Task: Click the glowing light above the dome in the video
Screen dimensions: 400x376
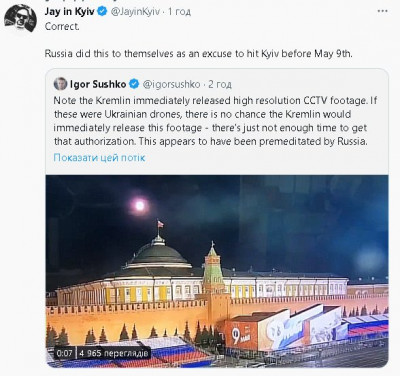Action: click(140, 205)
